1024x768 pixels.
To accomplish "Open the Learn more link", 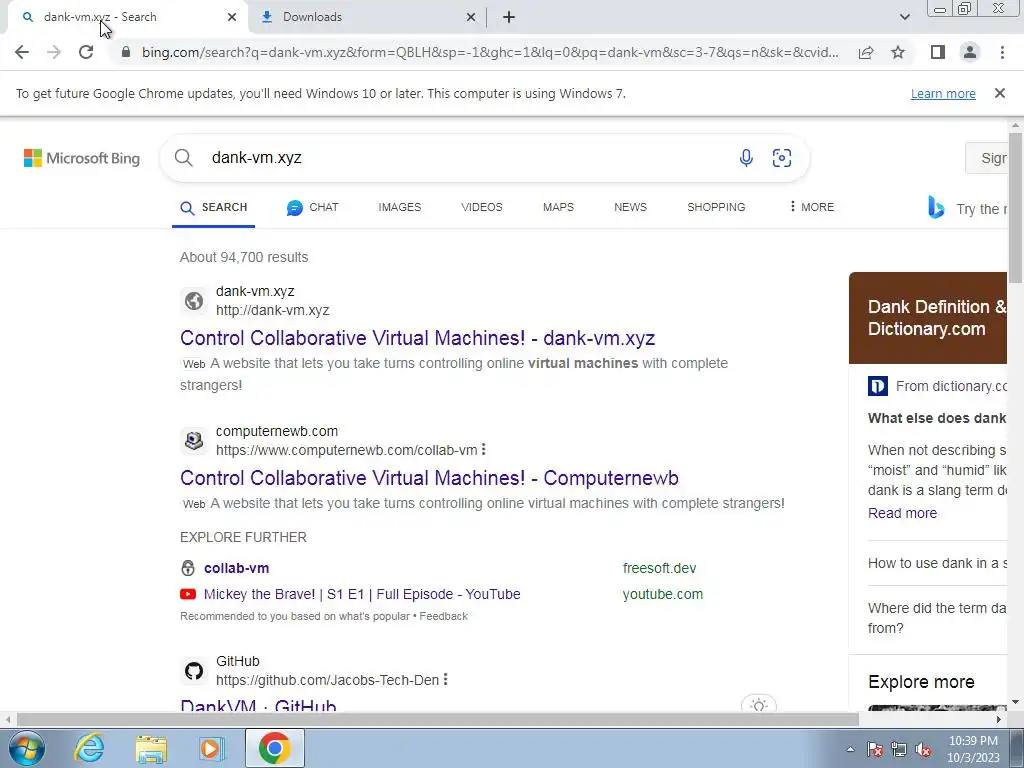I will point(943,93).
